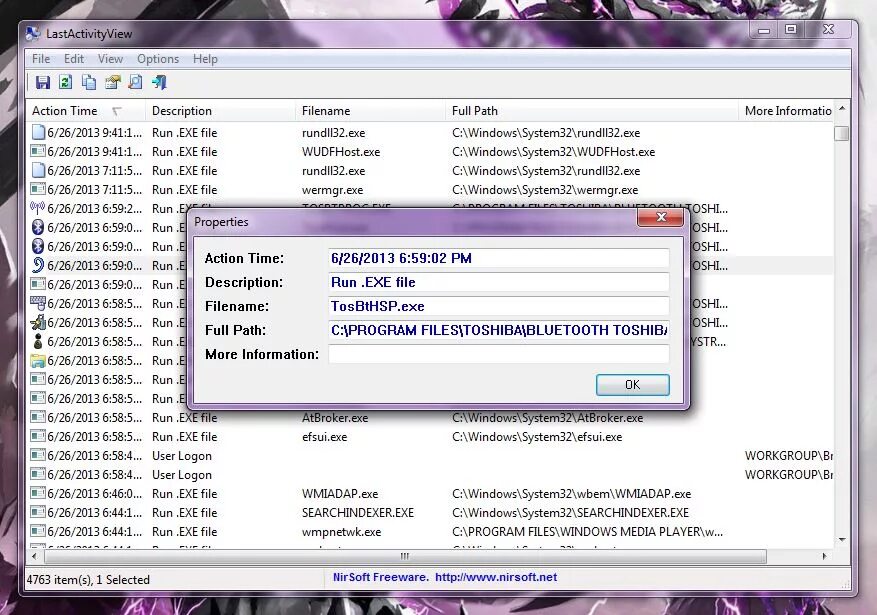877x615 pixels.
Task: Click path C:\Windows\System32\wermgr.exe
Action: [545, 190]
